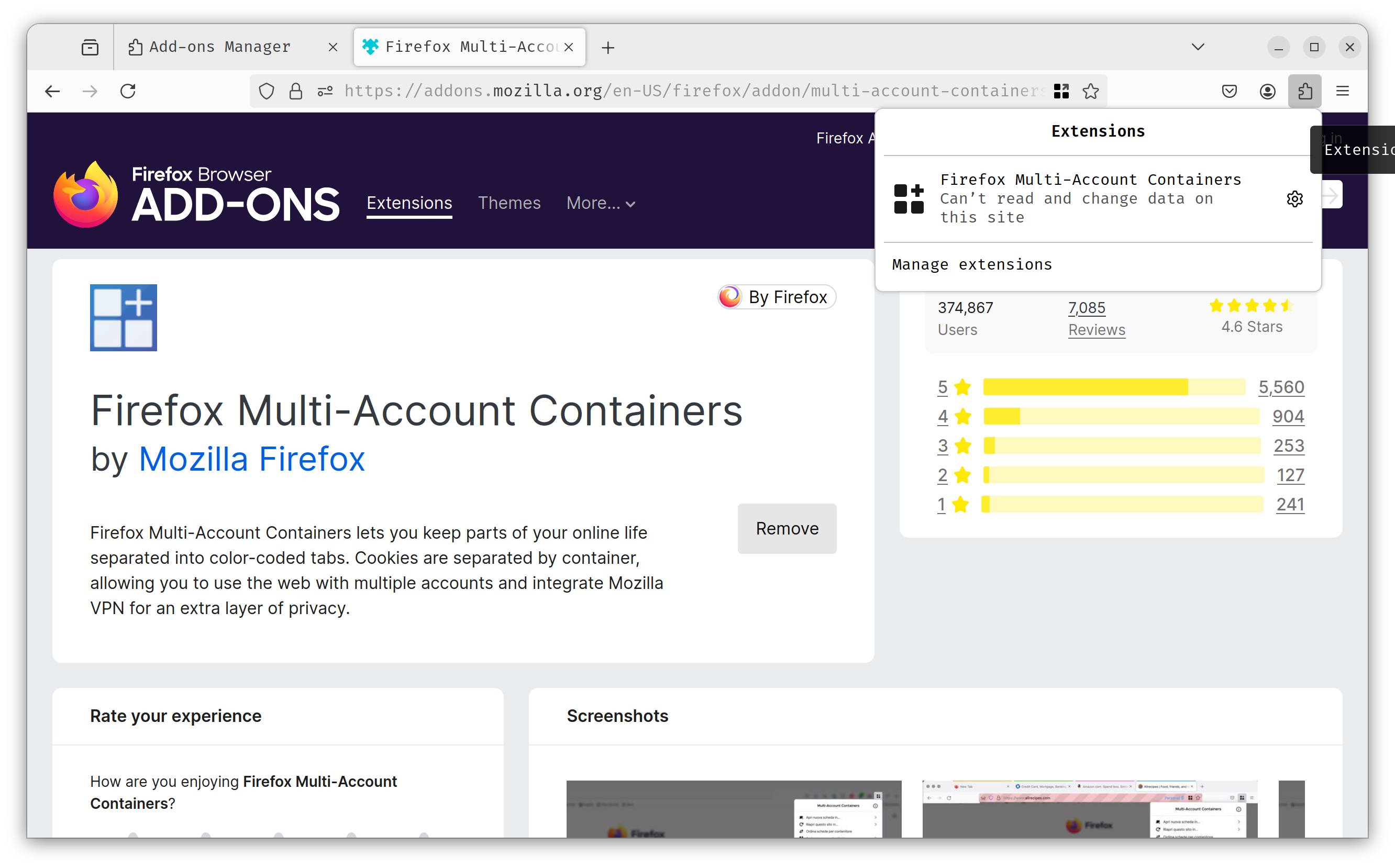Screen dimensions: 1395x868
Task: Open the Firefox account icon
Action: coord(1268,91)
